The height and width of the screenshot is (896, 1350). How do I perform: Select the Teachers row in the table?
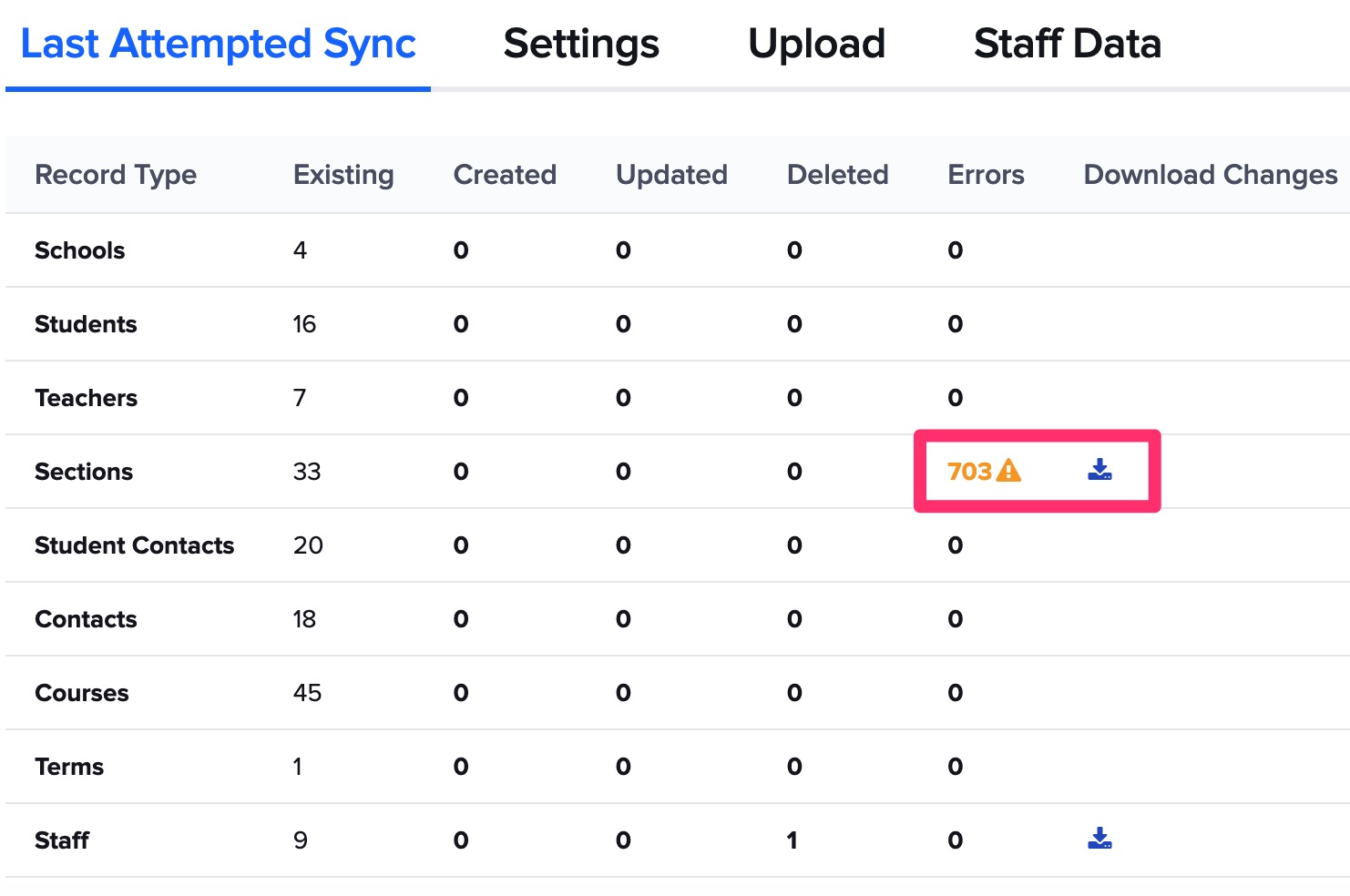86,398
